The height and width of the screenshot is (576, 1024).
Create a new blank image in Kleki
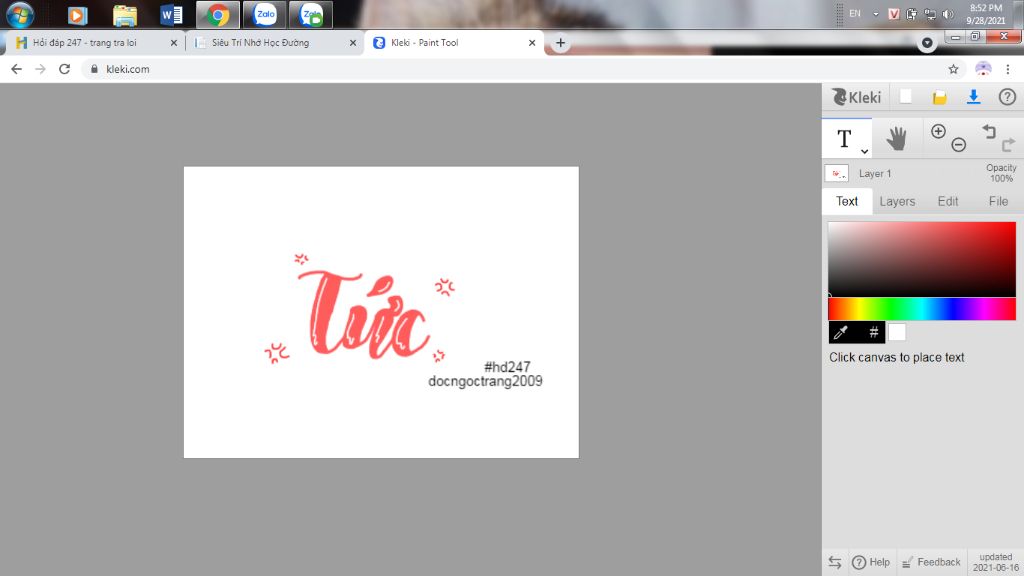coord(906,97)
